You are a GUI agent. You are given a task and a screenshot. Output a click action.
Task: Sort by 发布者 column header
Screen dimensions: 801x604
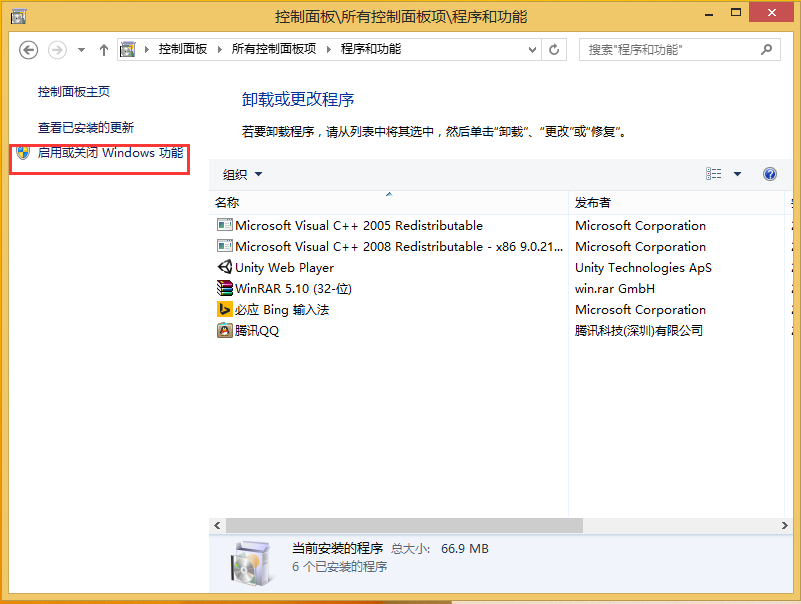(676, 202)
